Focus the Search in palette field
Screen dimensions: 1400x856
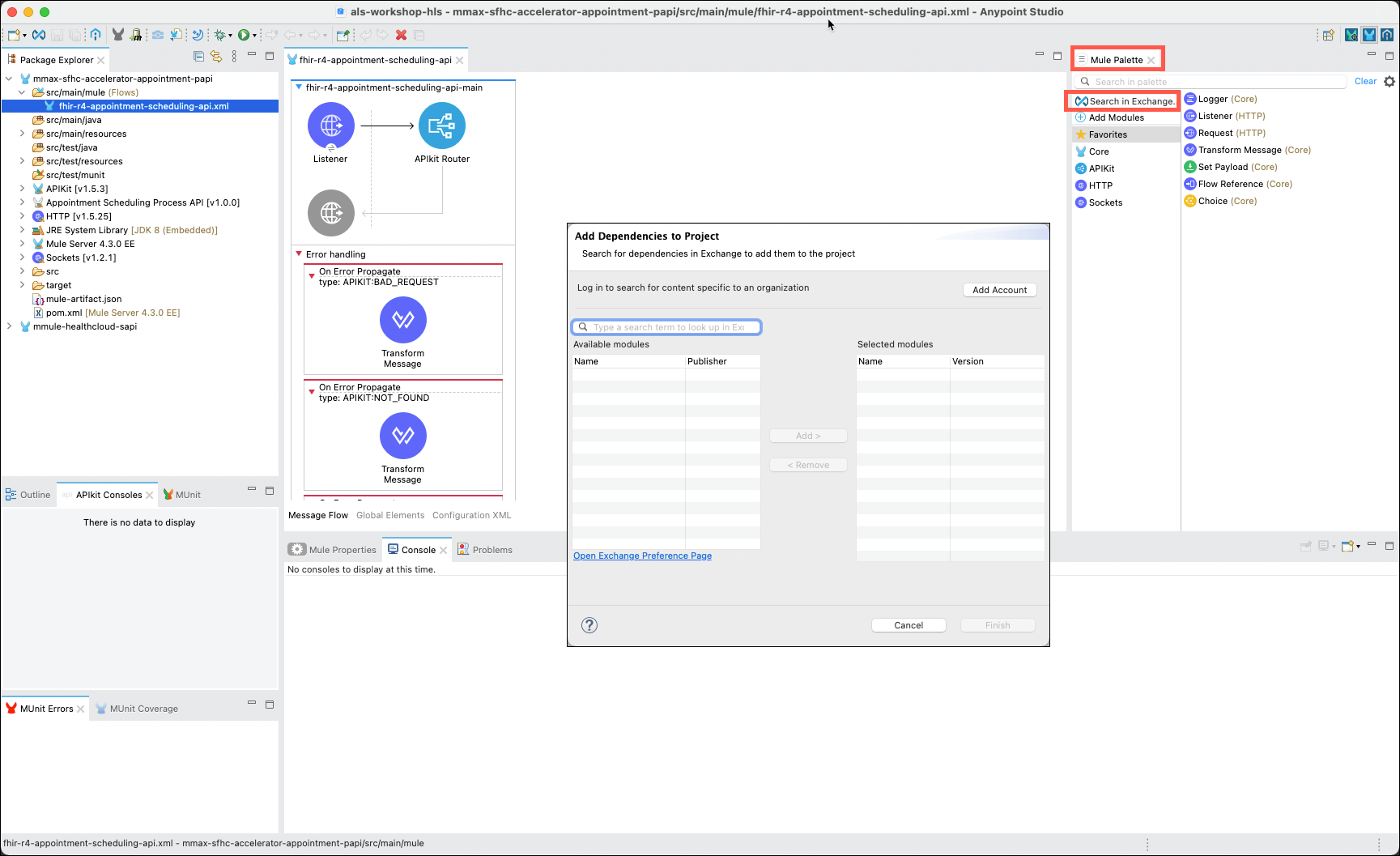[1211, 82]
